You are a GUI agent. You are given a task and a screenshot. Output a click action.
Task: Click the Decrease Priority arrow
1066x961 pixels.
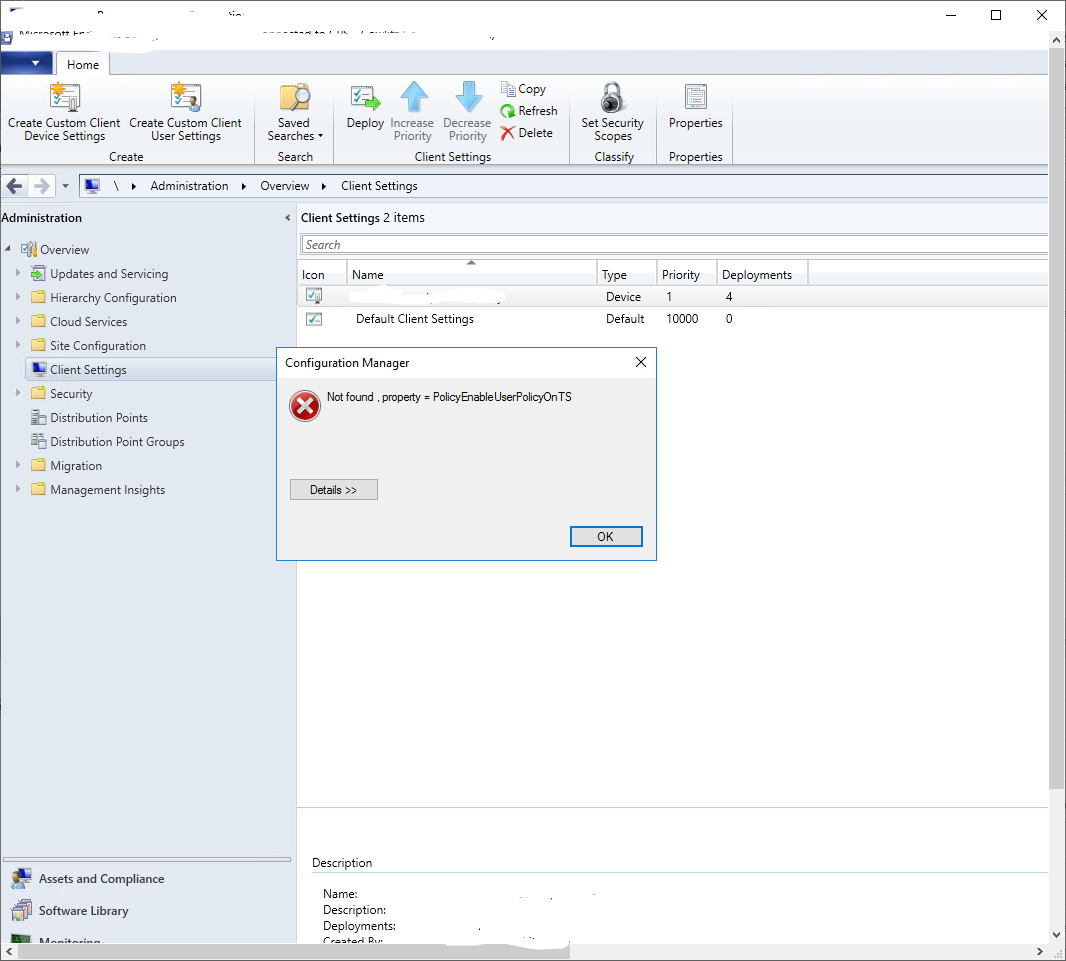click(x=468, y=97)
